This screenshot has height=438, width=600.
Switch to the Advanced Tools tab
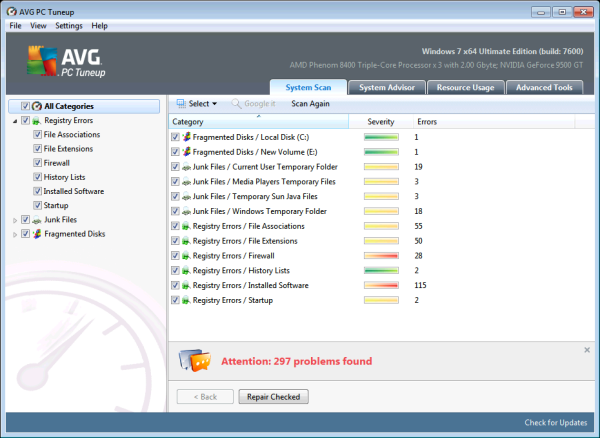(544, 88)
